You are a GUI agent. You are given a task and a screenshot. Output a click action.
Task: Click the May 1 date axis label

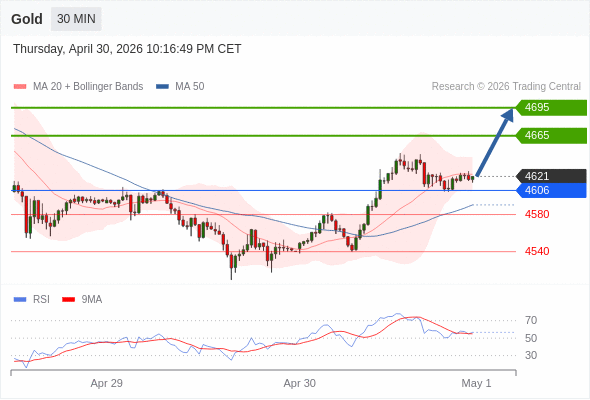tap(476, 383)
